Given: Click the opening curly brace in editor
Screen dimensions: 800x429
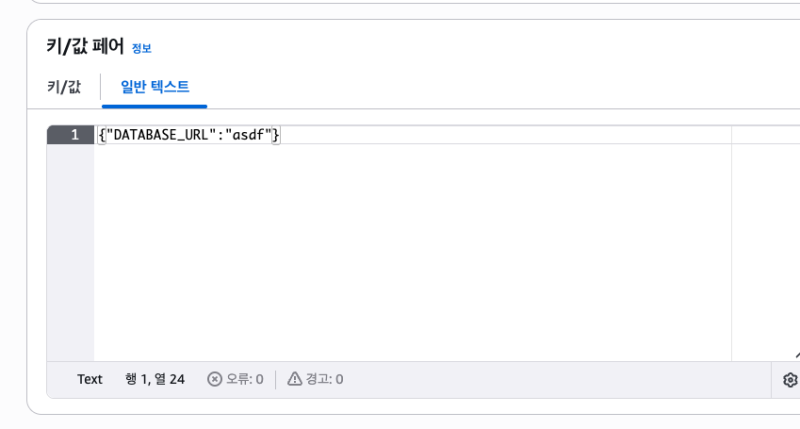Looking at the screenshot, I should [101, 135].
